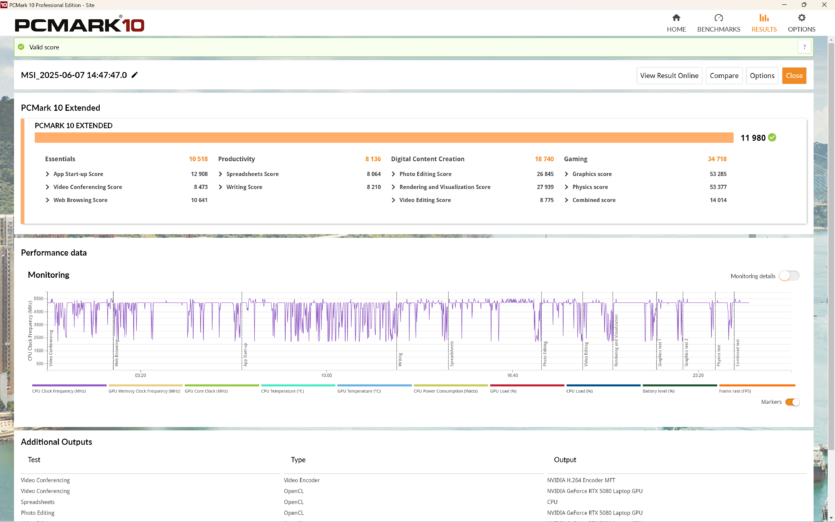Screen dimensions: 835x522
Task: Select NVIDIA H.264 Encoder MFT output cell
Action: click(x=580, y=480)
